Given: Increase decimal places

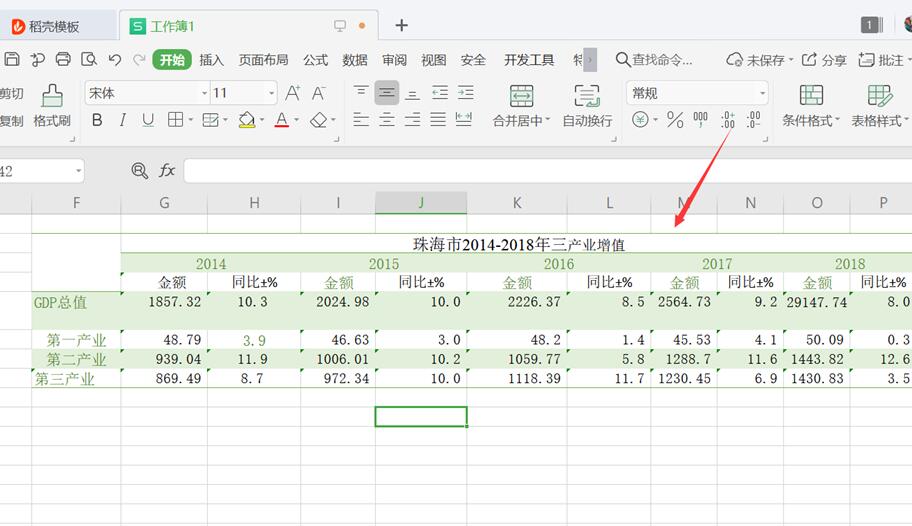Looking at the screenshot, I should pyautogui.click(x=728, y=120).
